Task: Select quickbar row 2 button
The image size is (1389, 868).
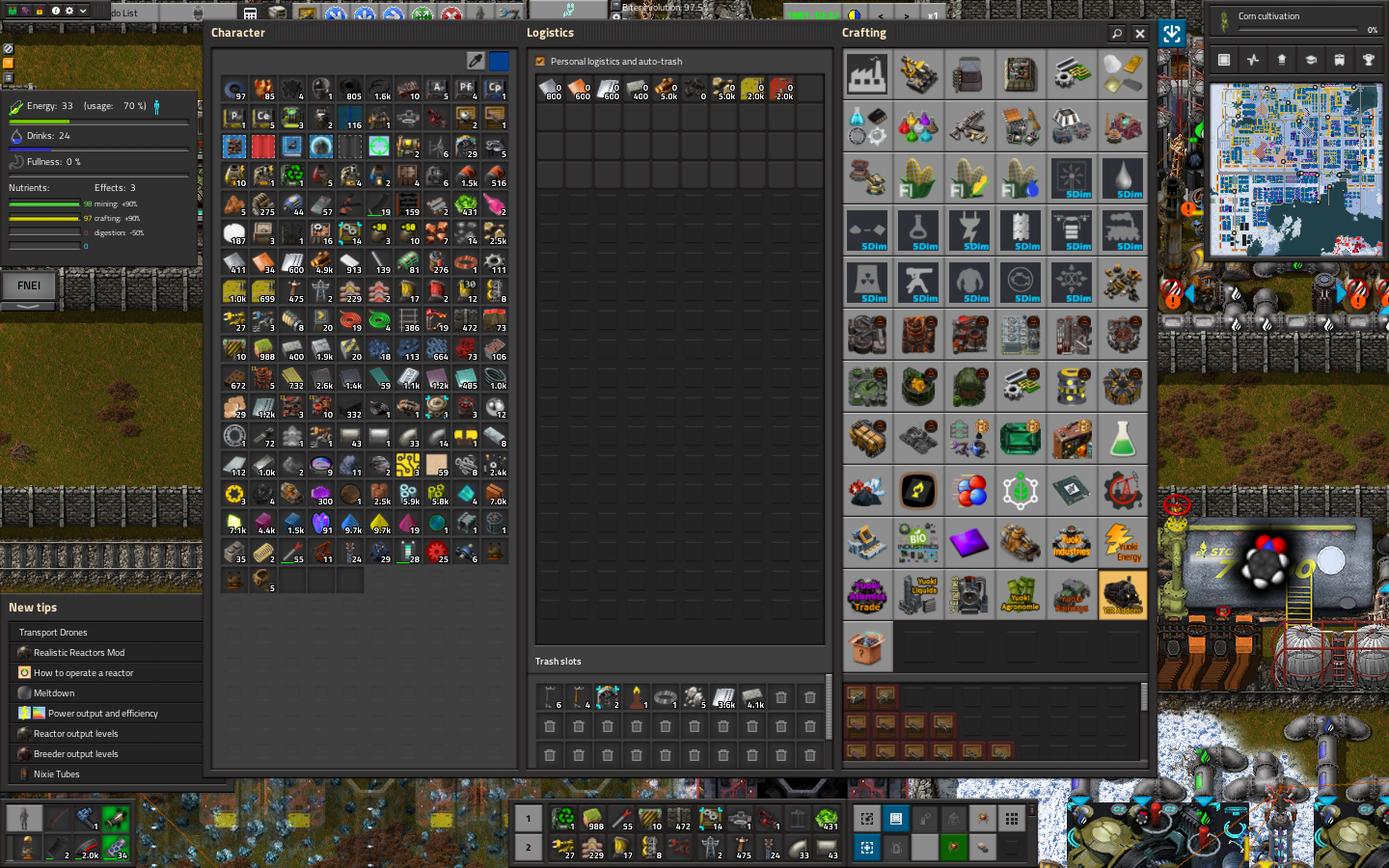Action: [x=528, y=848]
